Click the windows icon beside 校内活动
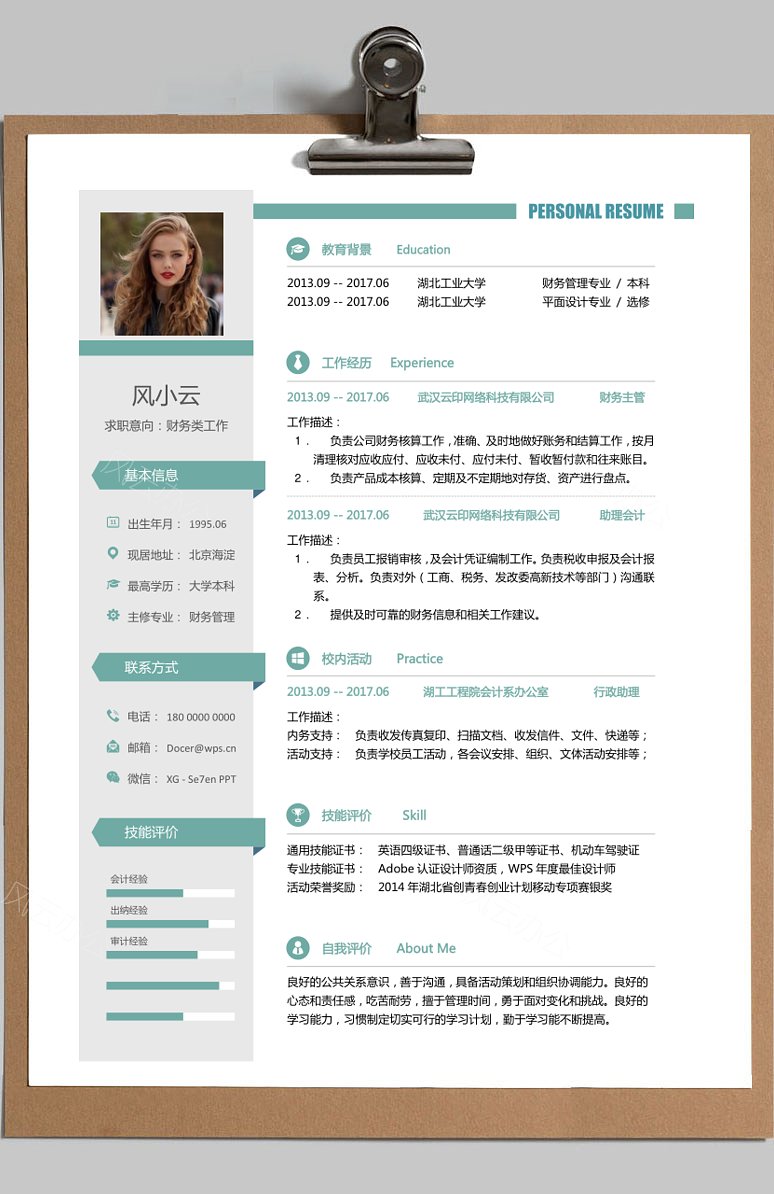This screenshot has width=774, height=1194. 298,658
